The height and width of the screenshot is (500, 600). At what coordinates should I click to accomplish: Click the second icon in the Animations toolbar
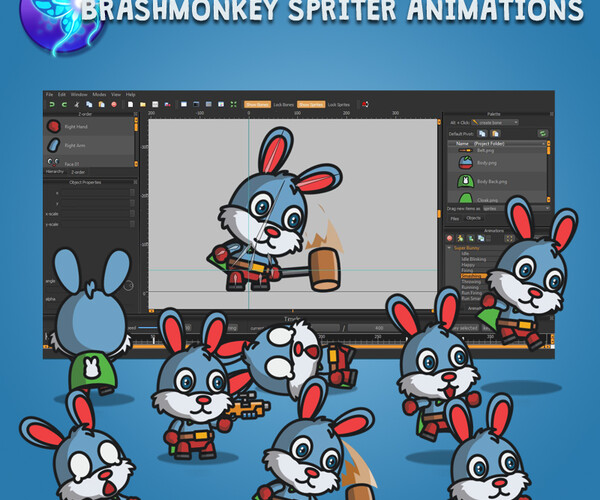(460, 238)
